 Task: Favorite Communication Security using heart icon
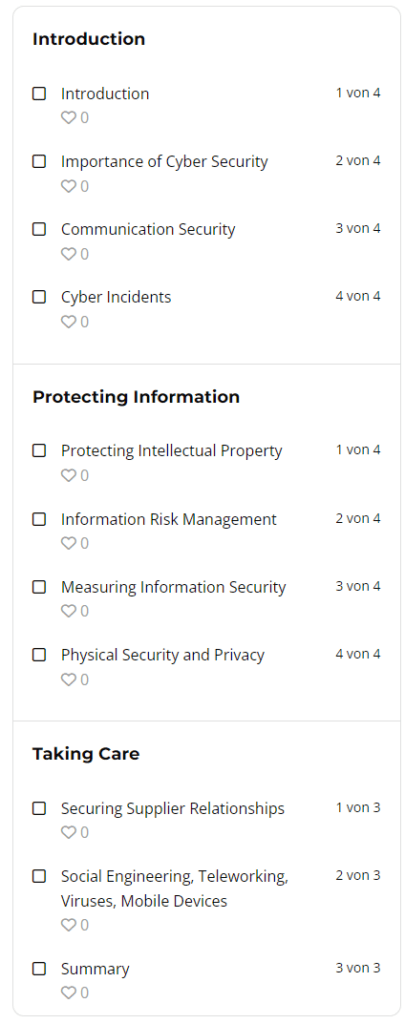69,254
